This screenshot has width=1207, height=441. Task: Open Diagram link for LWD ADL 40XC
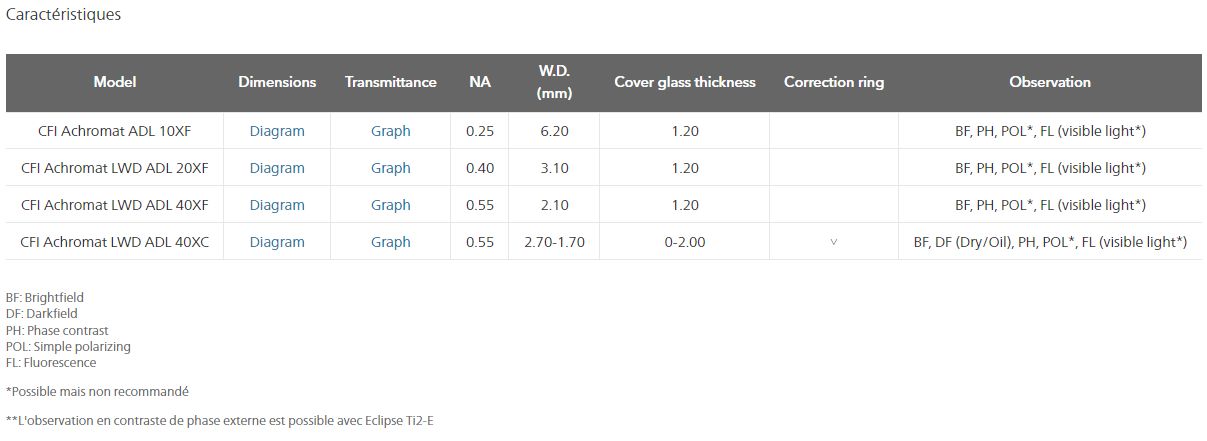[x=277, y=242]
